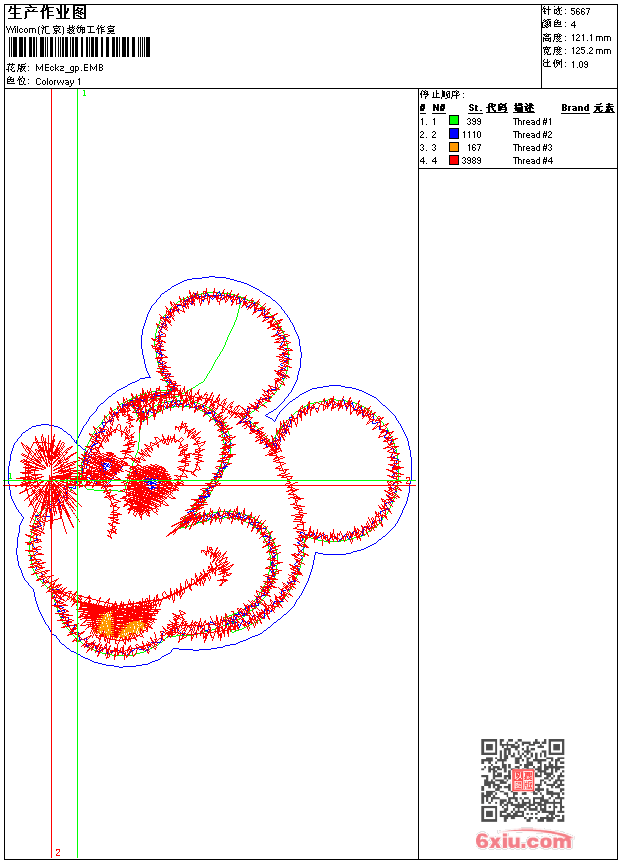The height and width of the screenshot is (860, 620).
Task: Select the Thread #2 row description
Action: click(x=533, y=134)
